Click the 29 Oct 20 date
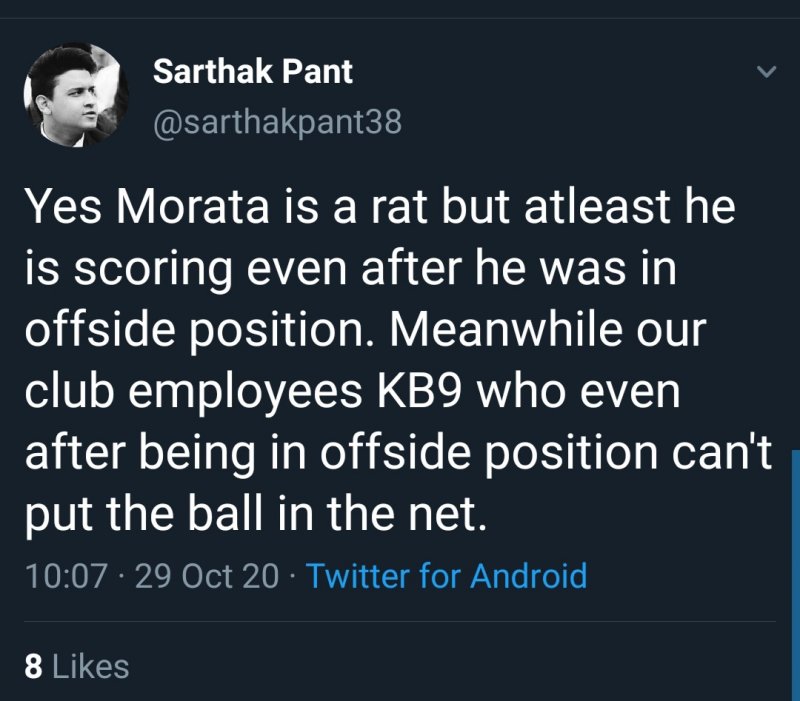Image resolution: width=800 pixels, height=701 pixels. [x=206, y=576]
